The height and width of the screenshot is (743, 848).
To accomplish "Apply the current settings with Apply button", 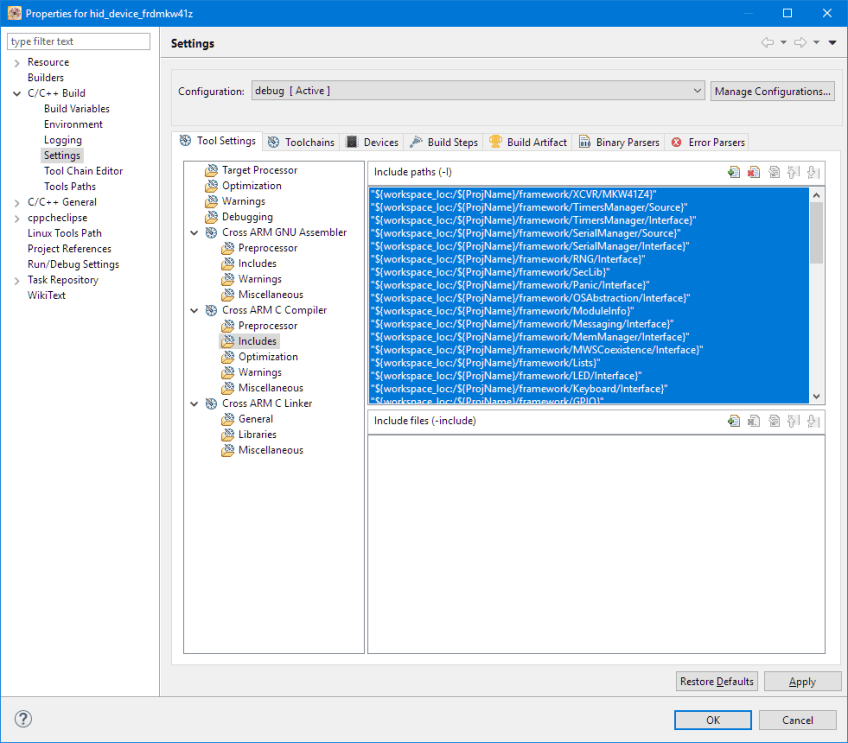I will [802, 681].
